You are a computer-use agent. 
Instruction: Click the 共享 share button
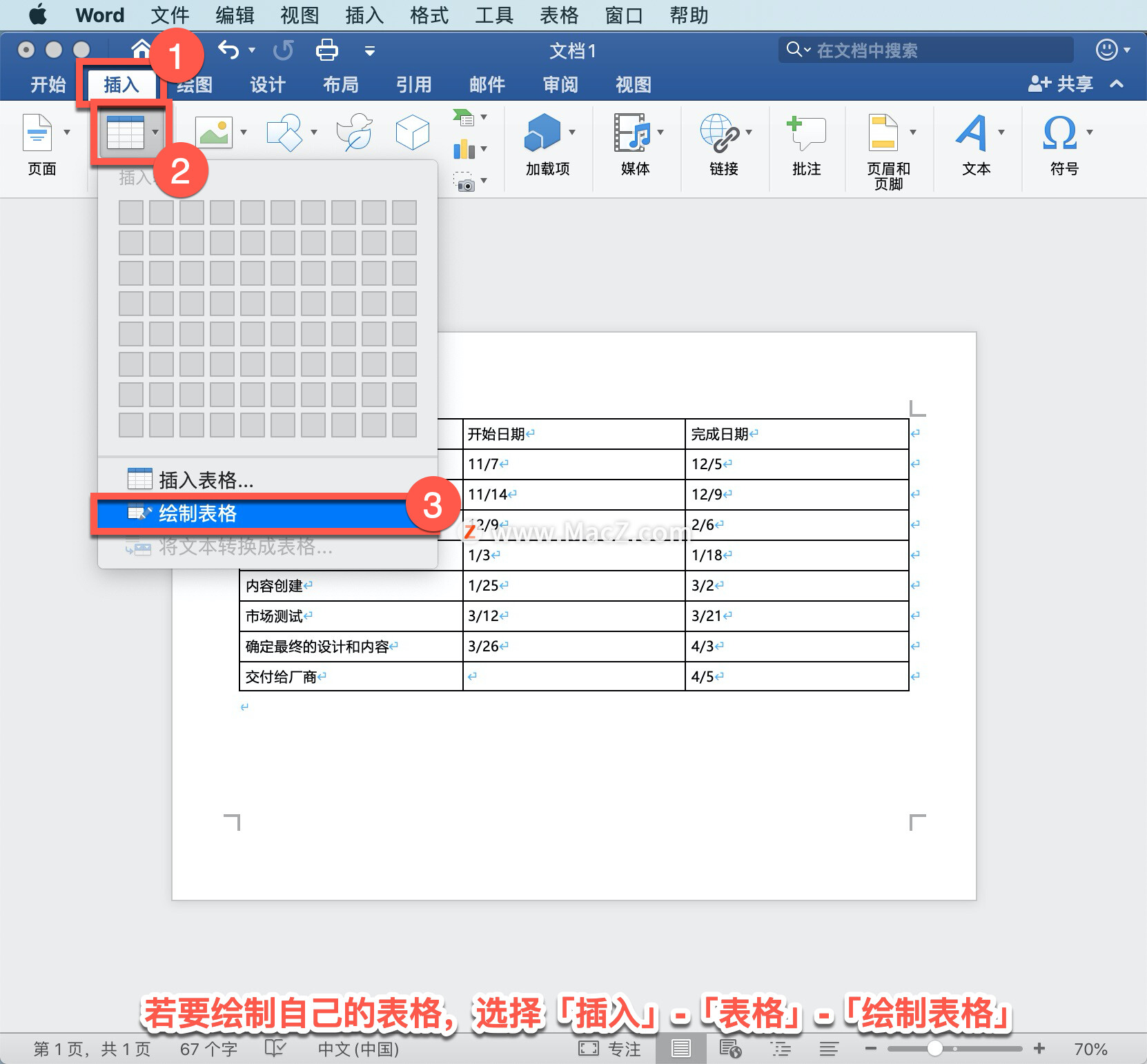click(x=1061, y=84)
